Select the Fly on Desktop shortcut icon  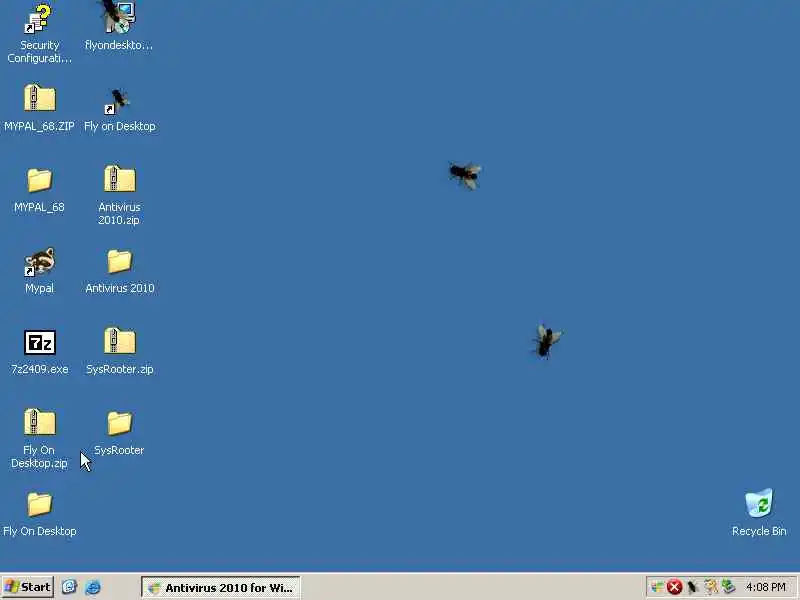point(118,101)
